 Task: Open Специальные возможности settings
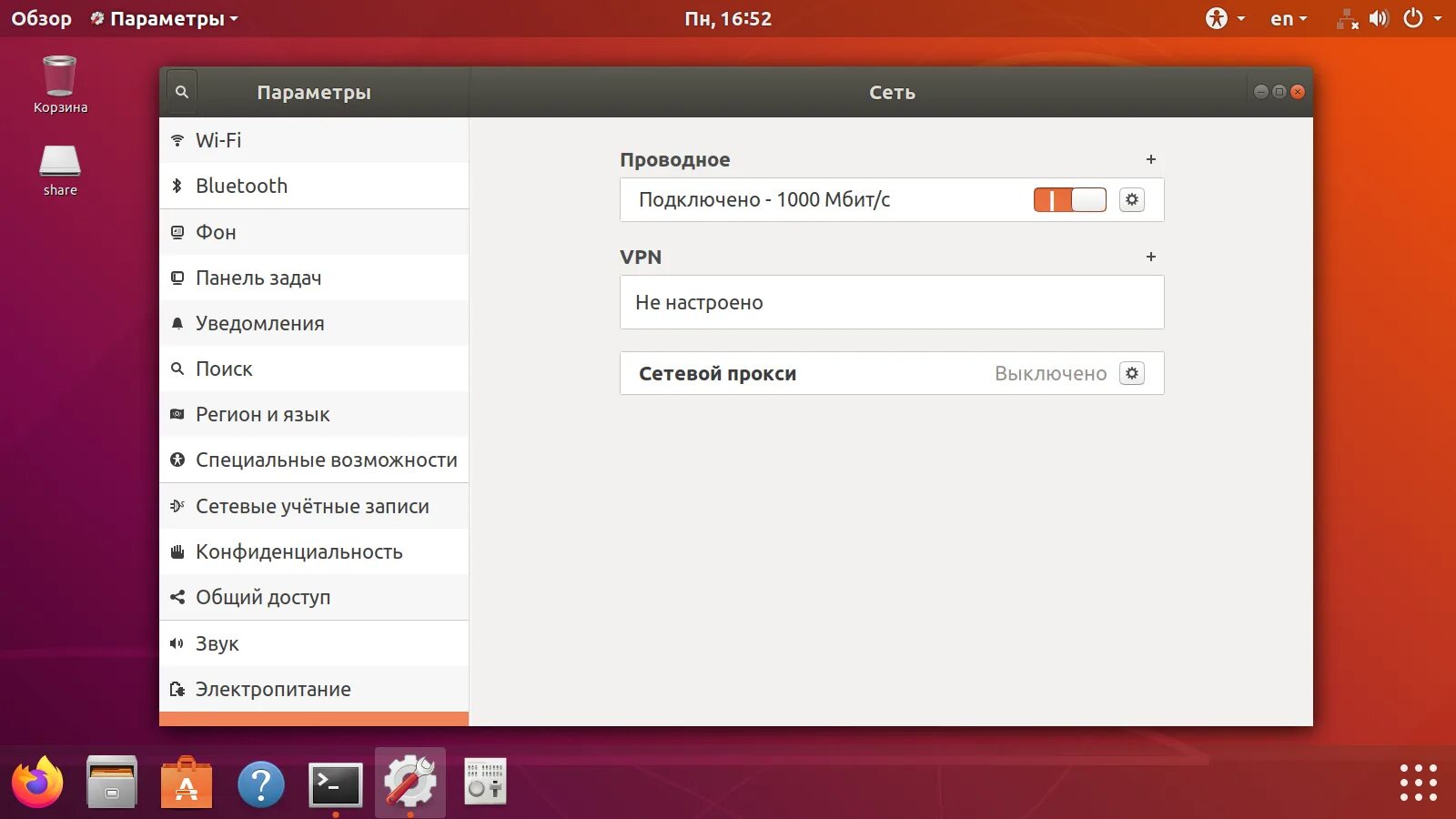point(314,460)
